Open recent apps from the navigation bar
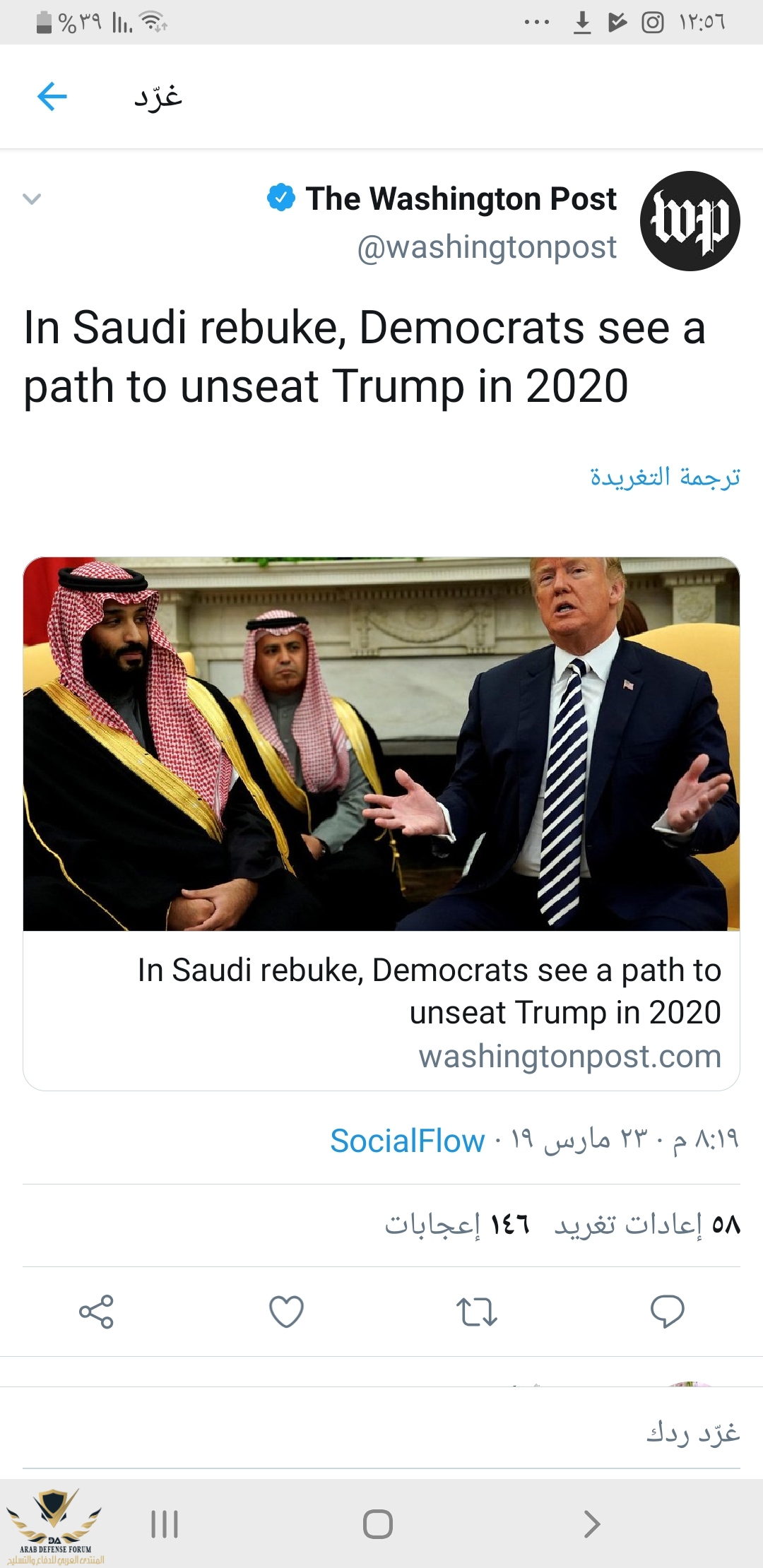Screen dimensions: 763x1568 [165, 1524]
